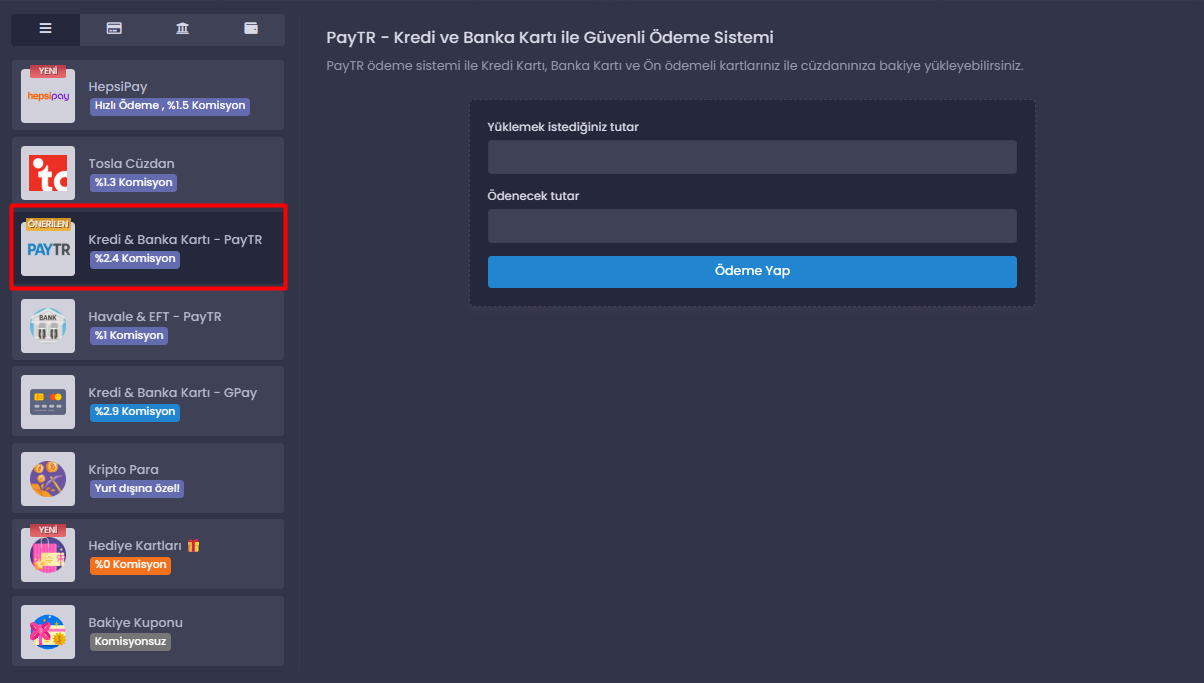
Task: Choose the Tosla Cüzdan title
Action: [132, 163]
